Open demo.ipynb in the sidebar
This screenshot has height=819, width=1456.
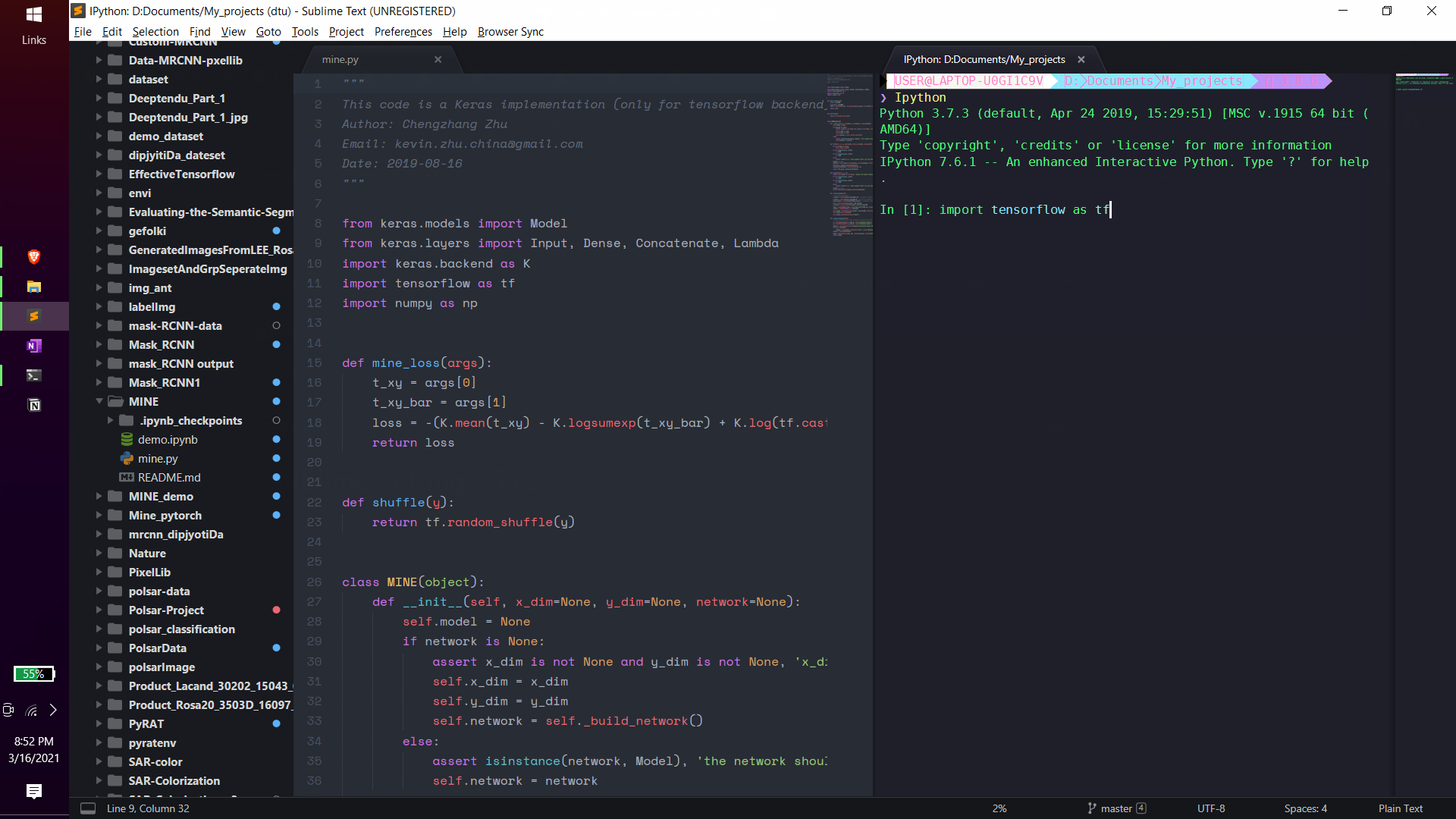point(168,440)
